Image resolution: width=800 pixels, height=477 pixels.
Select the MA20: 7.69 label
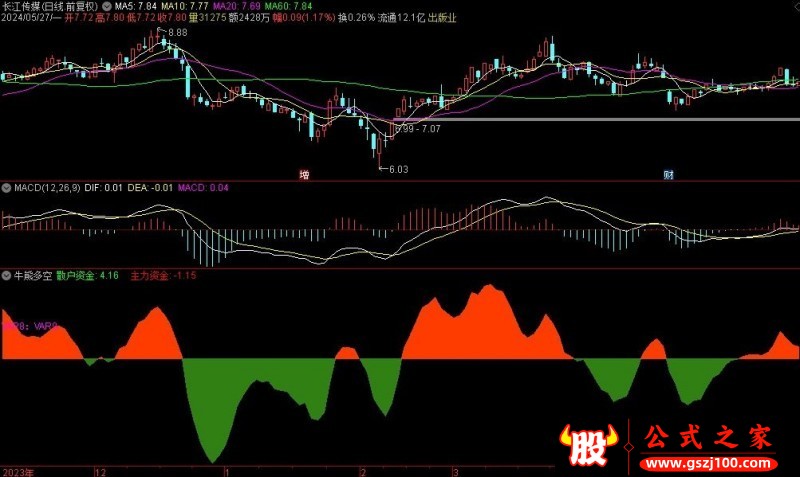[x=236, y=7]
